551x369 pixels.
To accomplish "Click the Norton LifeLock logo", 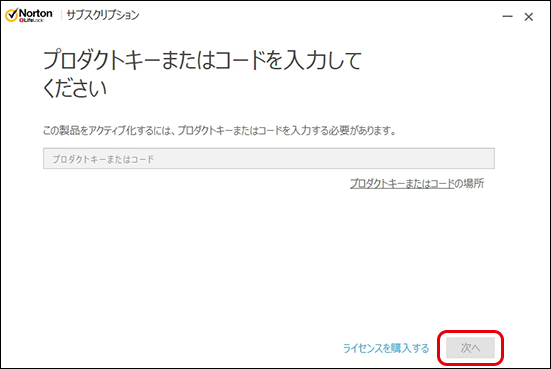I will pos(29,15).
